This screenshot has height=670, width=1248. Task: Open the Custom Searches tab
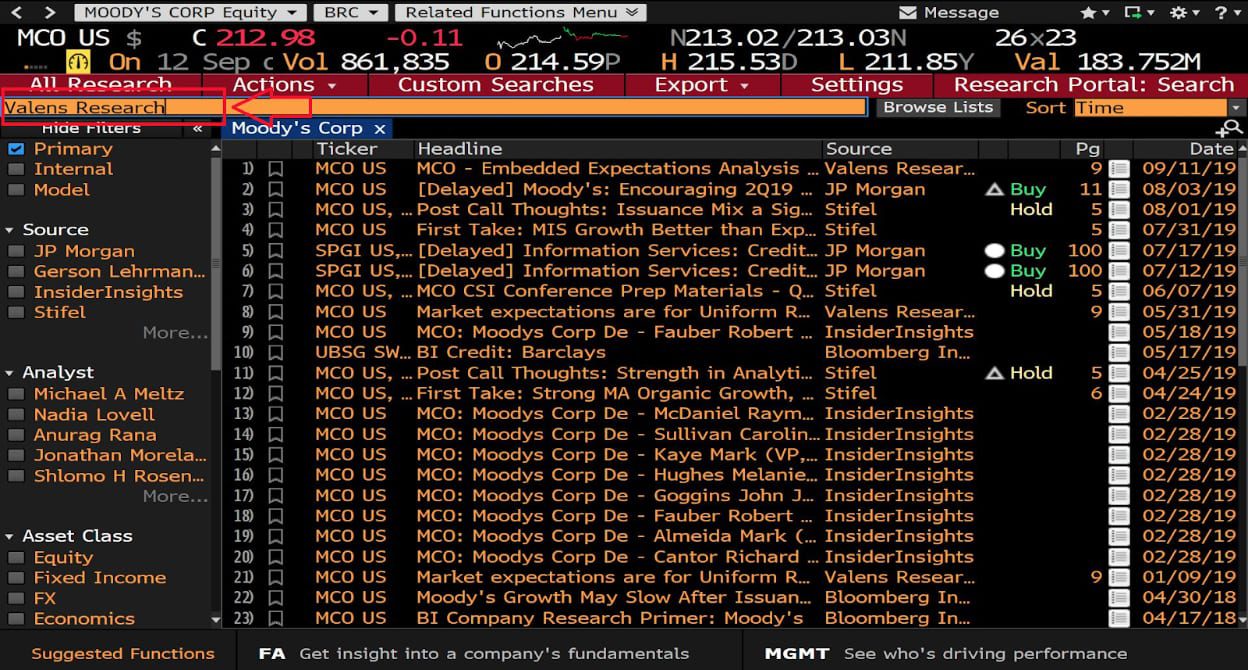[496, 85]
